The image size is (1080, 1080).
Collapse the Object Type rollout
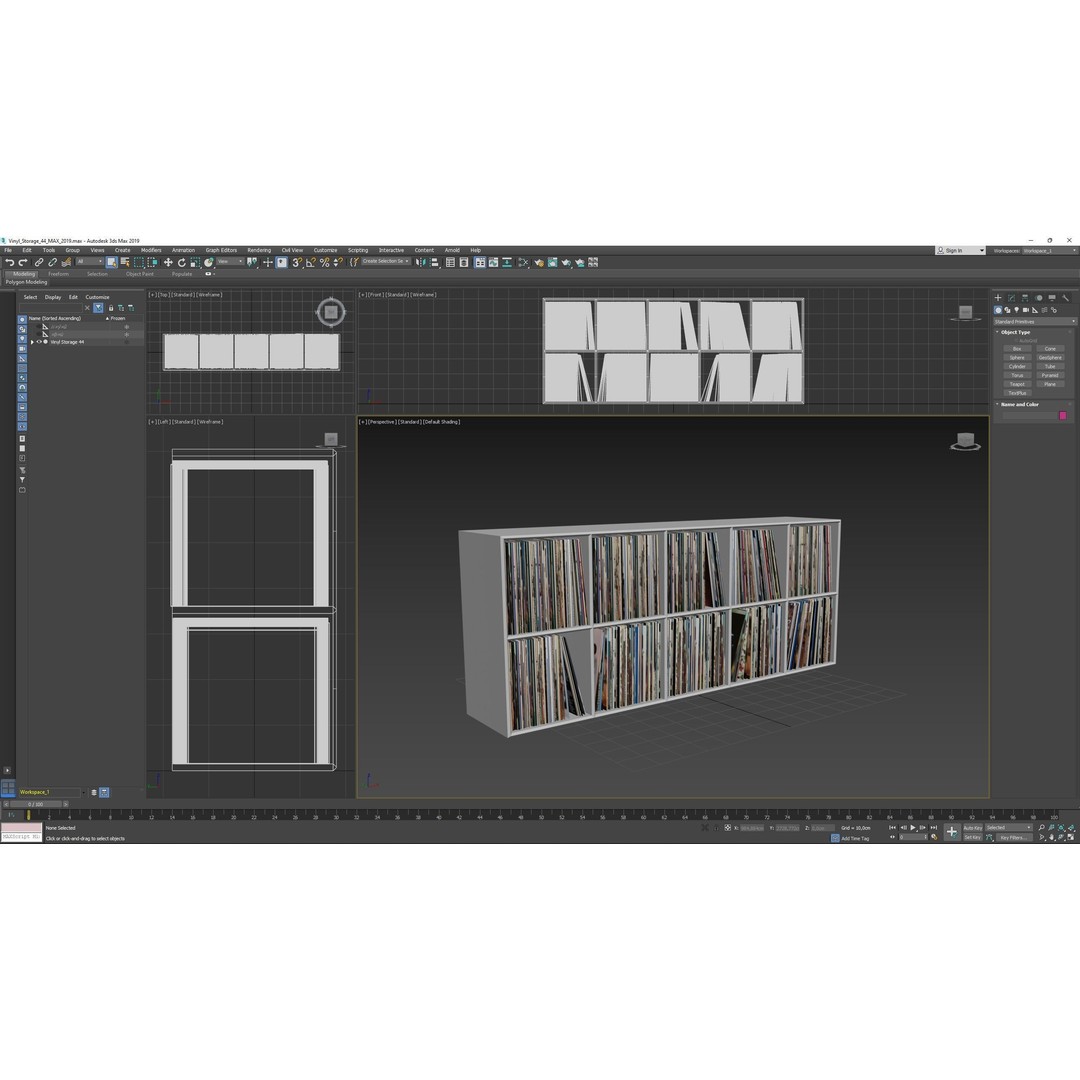pos(1015,333)
